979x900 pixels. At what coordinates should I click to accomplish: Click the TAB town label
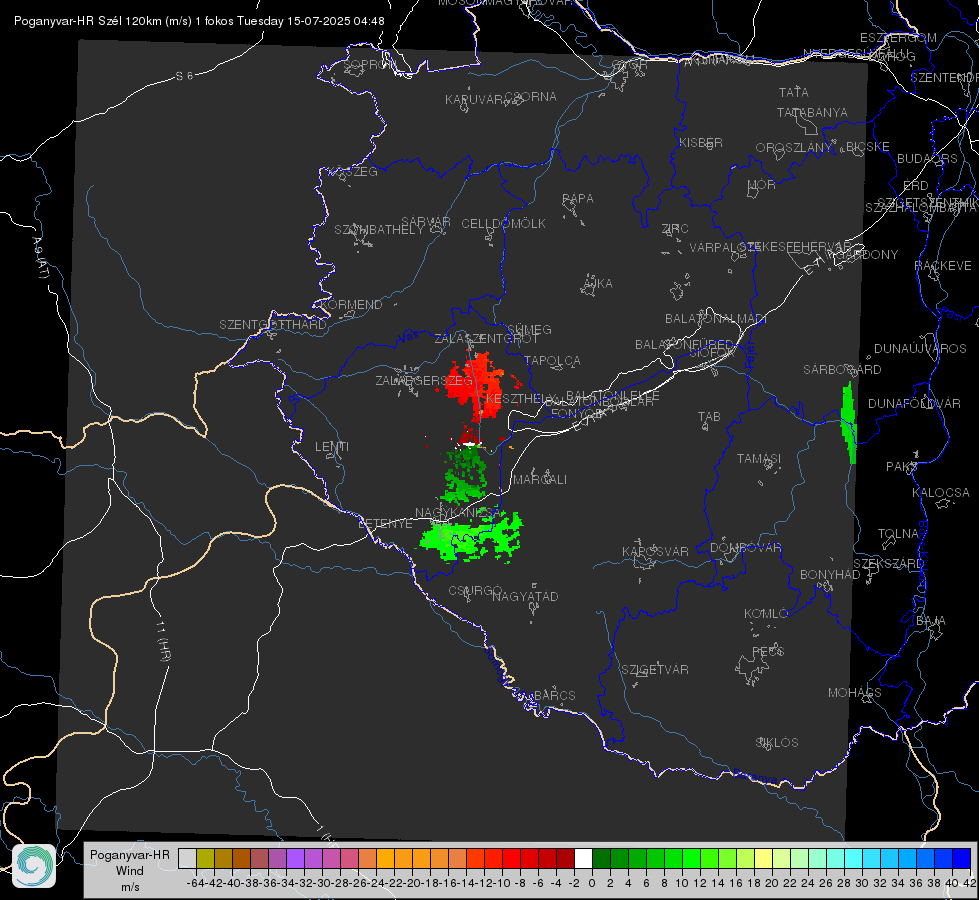tap(709, 417)
